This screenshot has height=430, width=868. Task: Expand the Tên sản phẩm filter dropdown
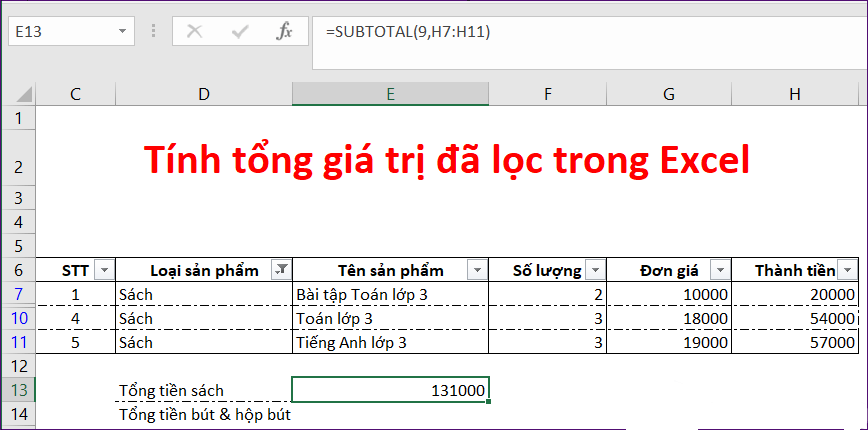[x=477, y=270]
